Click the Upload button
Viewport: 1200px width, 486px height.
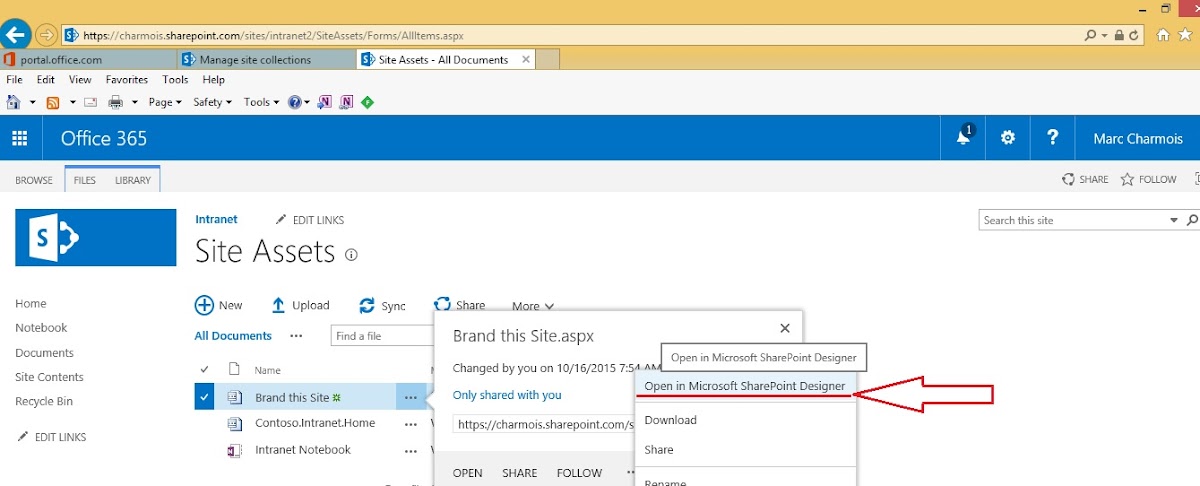pyautogui.click(x=300, y=306)
